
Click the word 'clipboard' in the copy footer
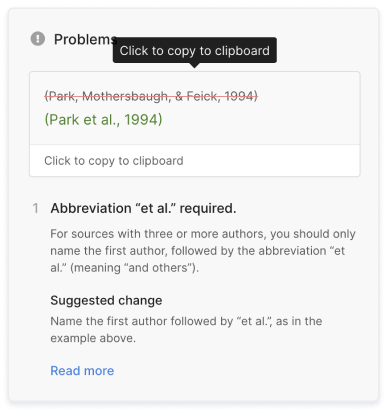[158, 161]
